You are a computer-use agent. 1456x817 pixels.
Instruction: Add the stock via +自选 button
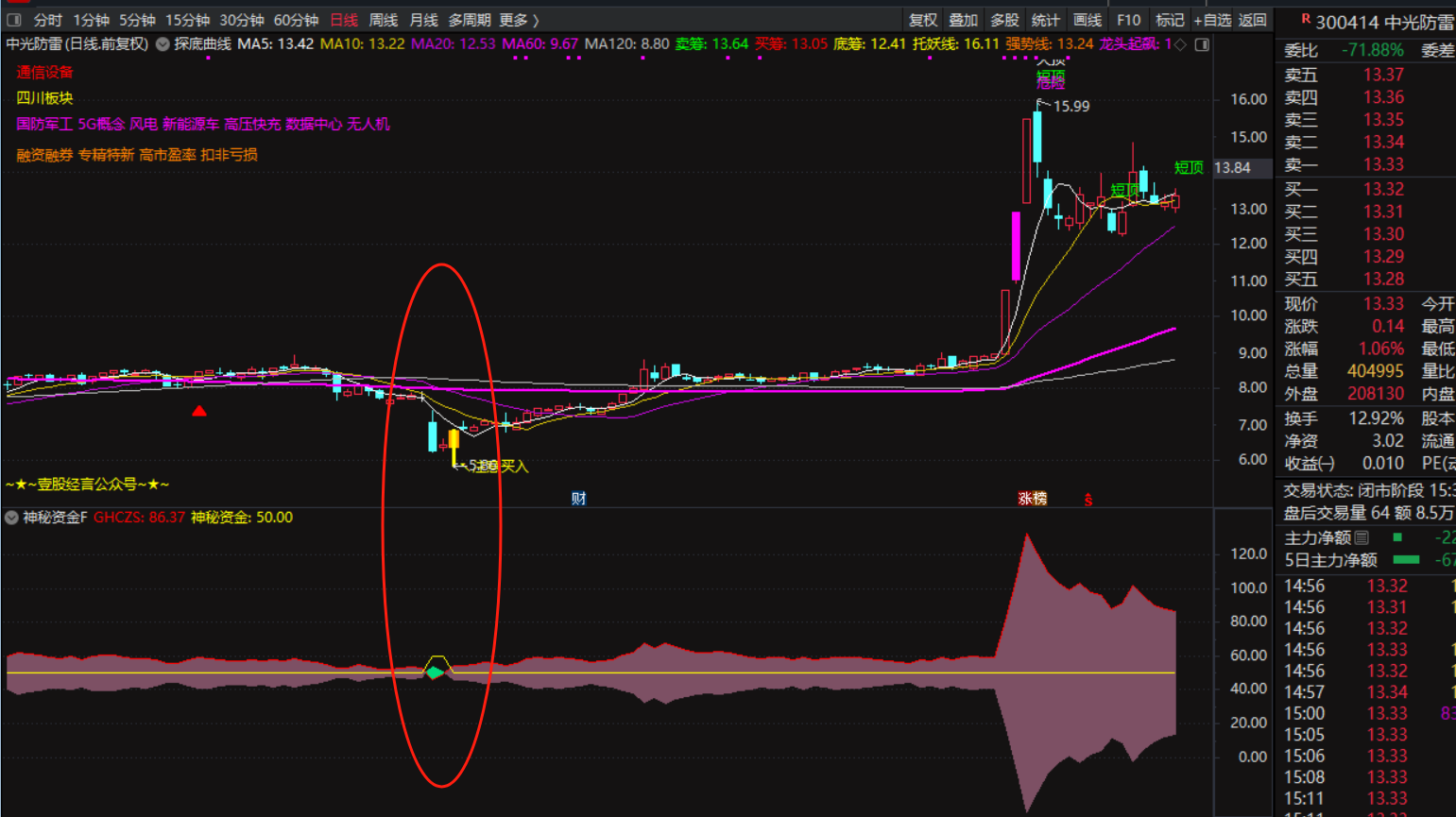pos(1212,20)
